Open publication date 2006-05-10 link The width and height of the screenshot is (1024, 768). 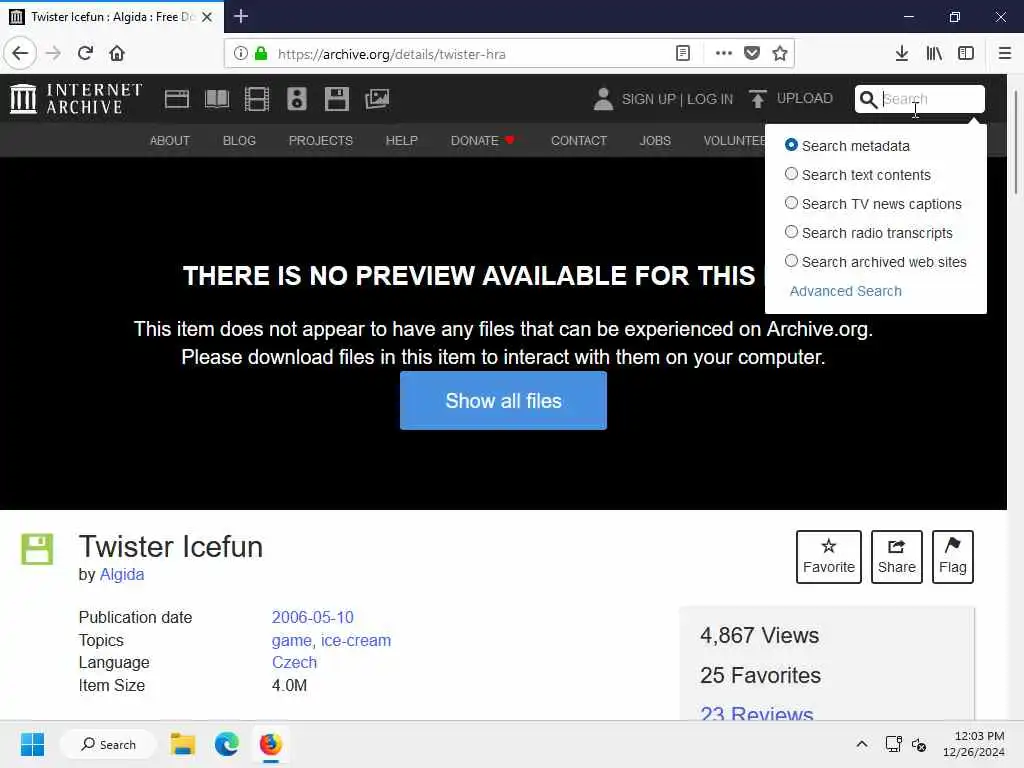pyautogui.click(x=312, y=617)
